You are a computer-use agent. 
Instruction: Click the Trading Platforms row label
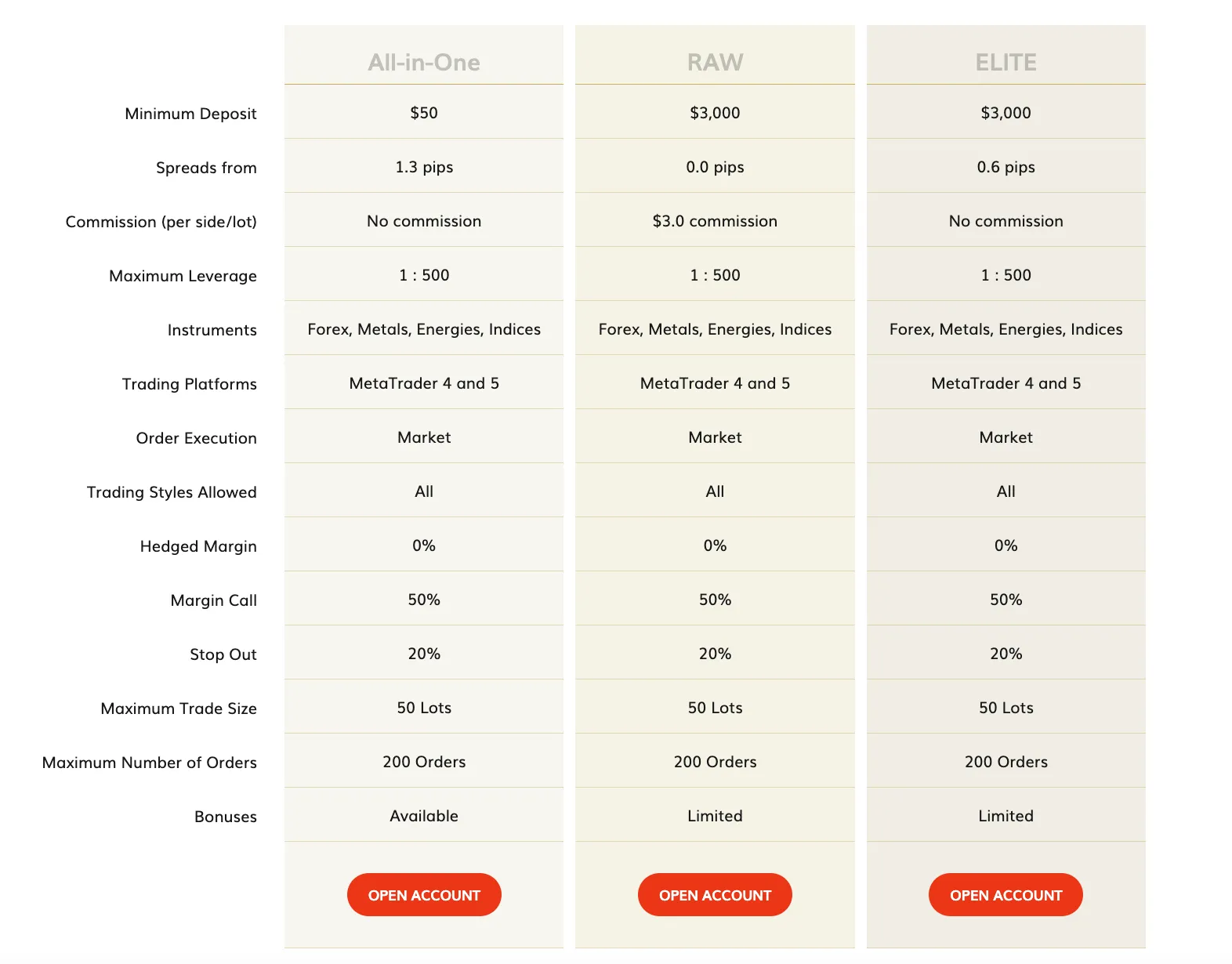[x=189, y=384]
